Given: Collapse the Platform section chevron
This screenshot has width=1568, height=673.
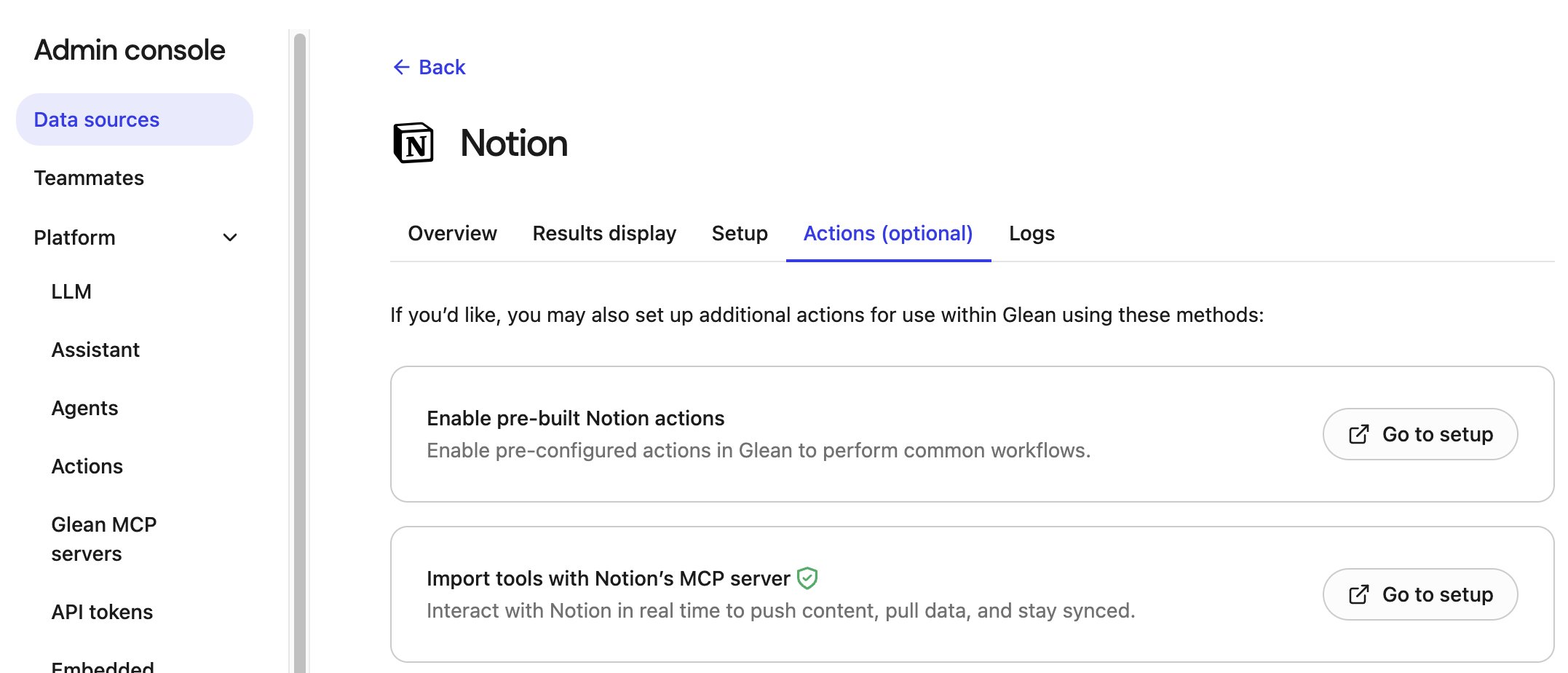Looking at the screenshot, I should pos(230,237).
